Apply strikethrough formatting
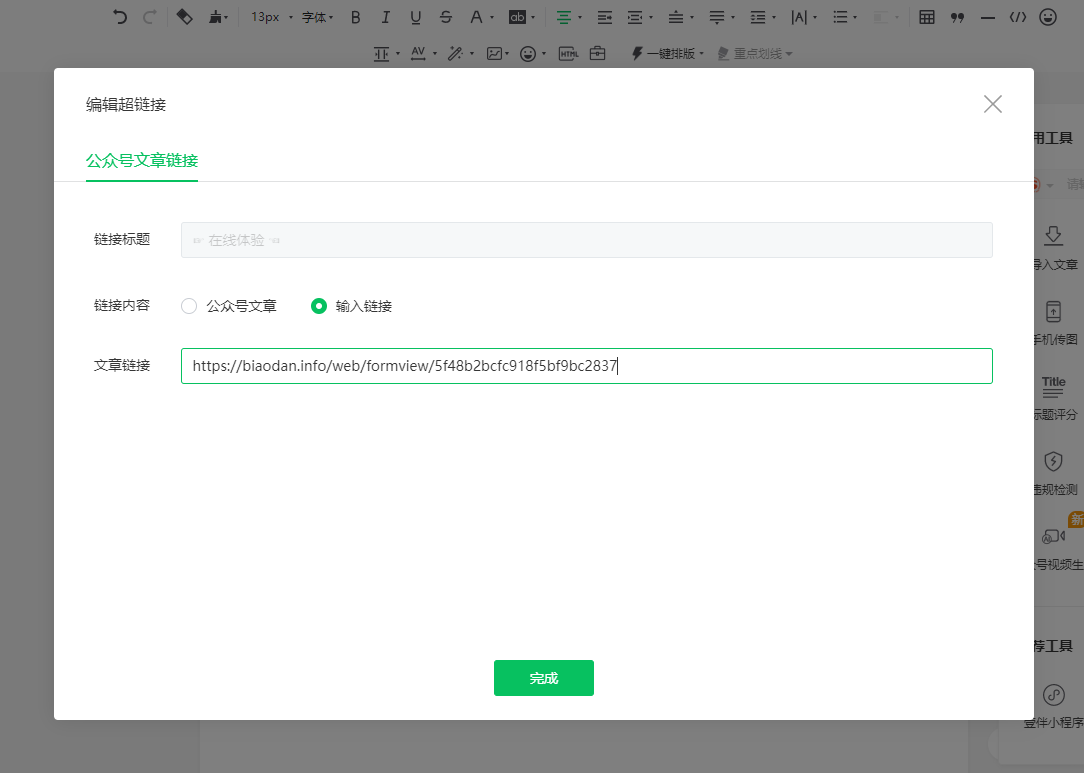The image size is (1084, 773). pyautogui.click(x=445, y=17)
